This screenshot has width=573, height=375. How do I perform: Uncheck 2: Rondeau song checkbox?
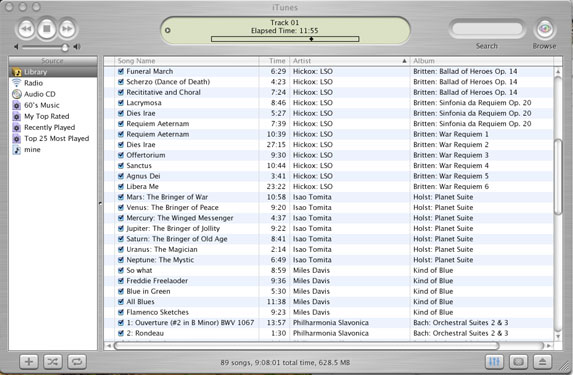point(121,333)
